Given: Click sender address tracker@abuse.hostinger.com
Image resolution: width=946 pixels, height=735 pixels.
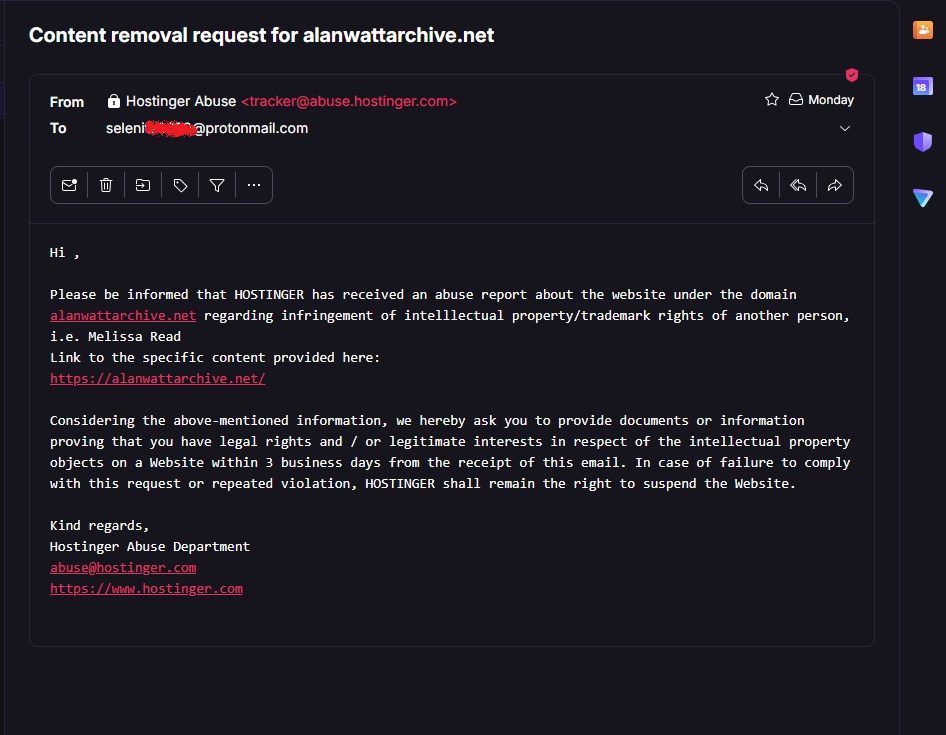Looking at the screenshot, I should coord(349,101).
